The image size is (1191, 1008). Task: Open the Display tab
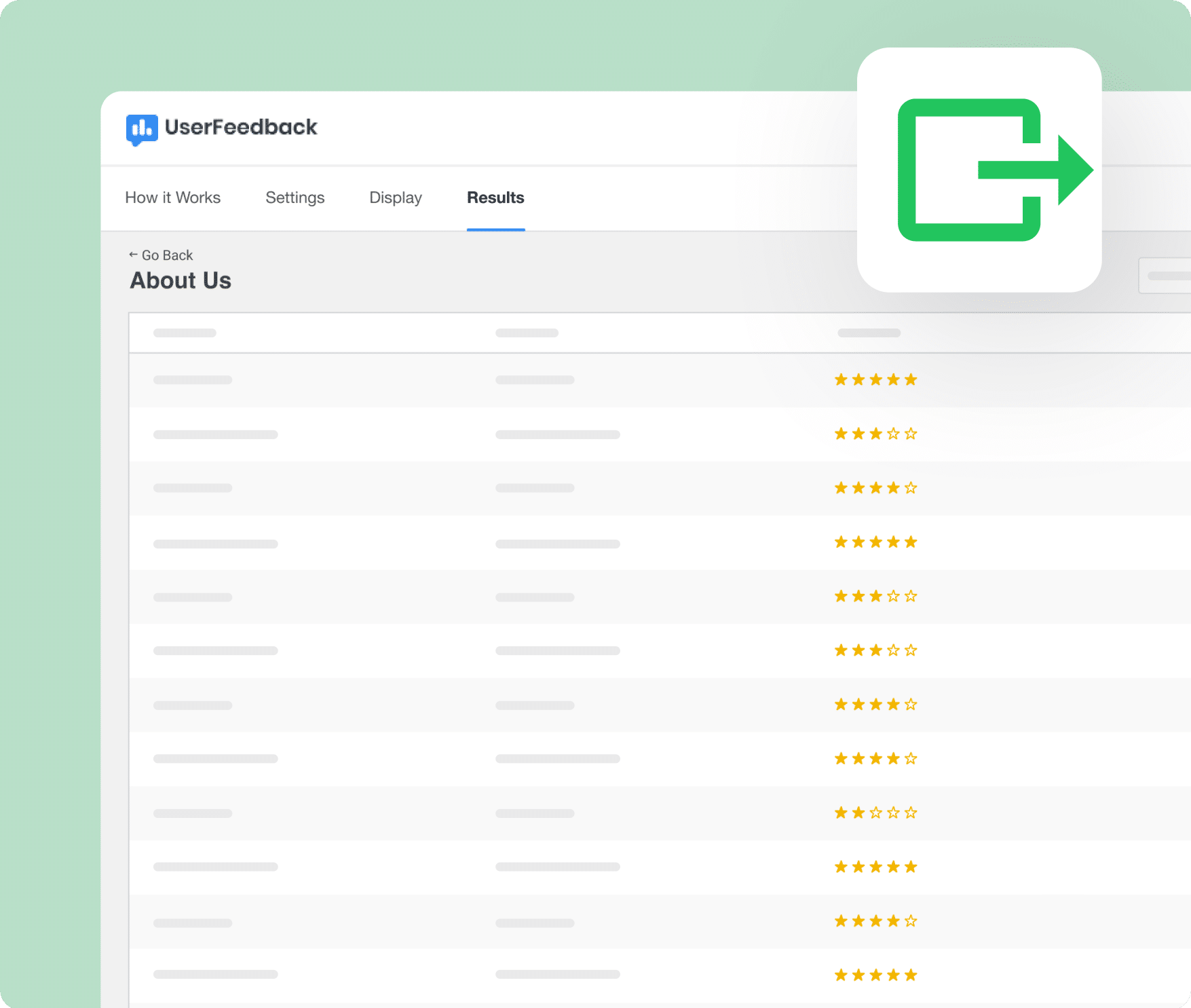pyautogui.click(x=395, y=198)
